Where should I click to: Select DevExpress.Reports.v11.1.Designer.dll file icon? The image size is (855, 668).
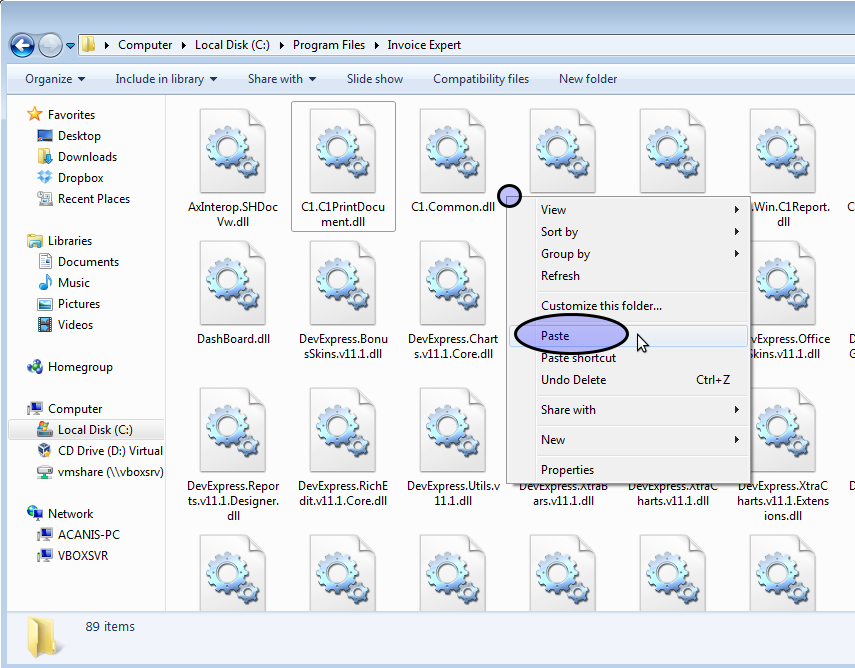coord(233,430)
